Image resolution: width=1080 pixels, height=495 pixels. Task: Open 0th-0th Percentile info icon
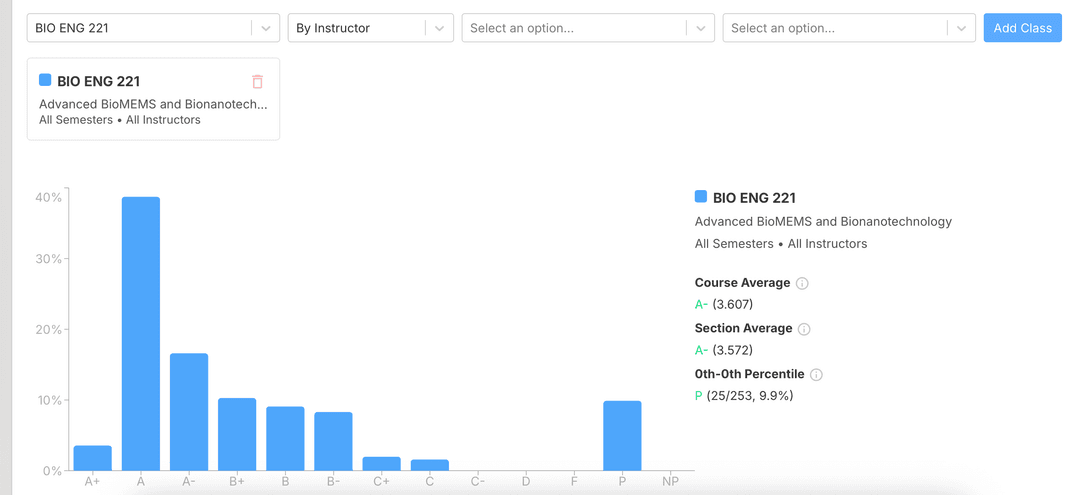[x=816, y=375]
